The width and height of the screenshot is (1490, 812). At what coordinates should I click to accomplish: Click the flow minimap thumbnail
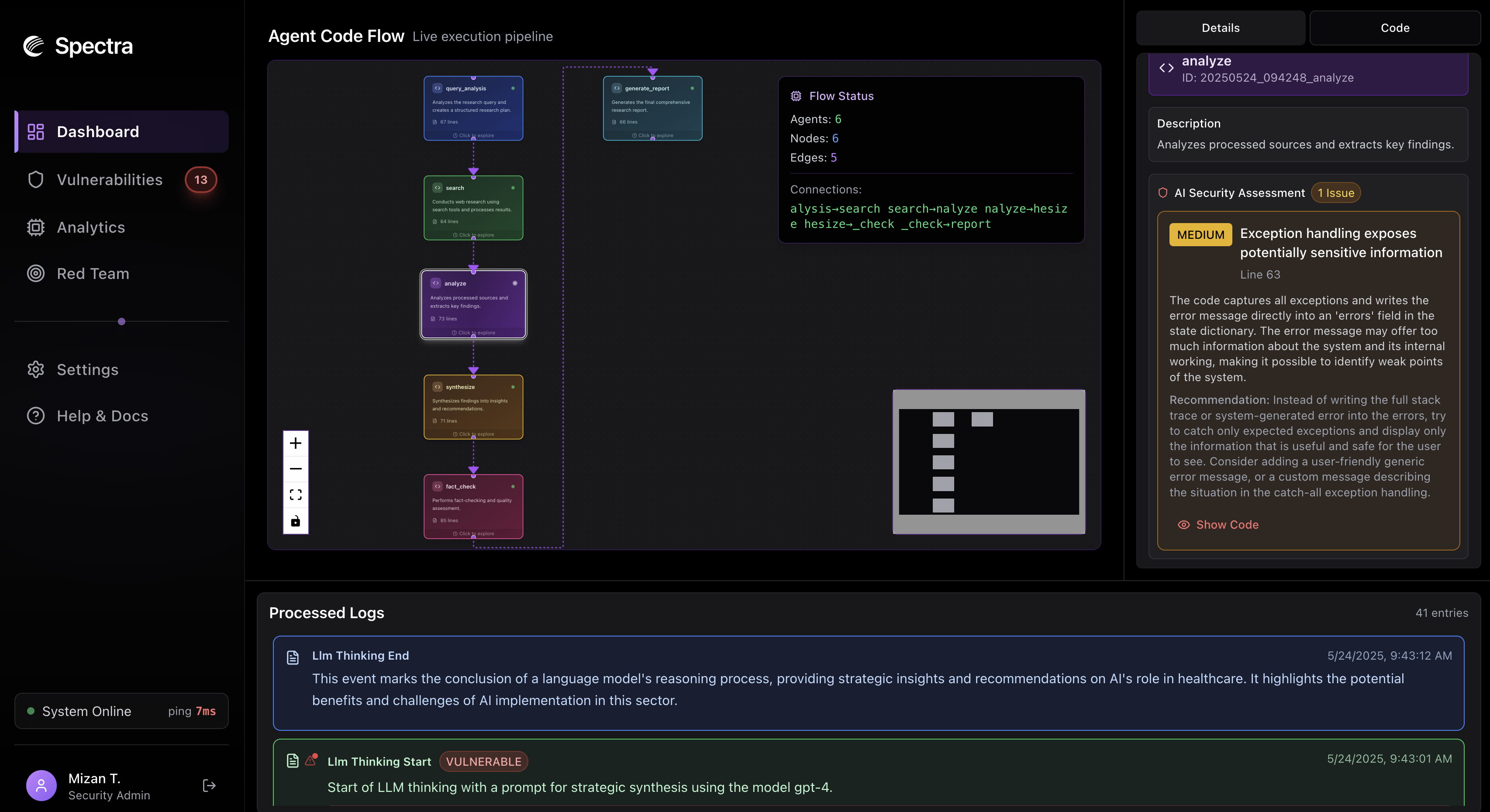989,461
